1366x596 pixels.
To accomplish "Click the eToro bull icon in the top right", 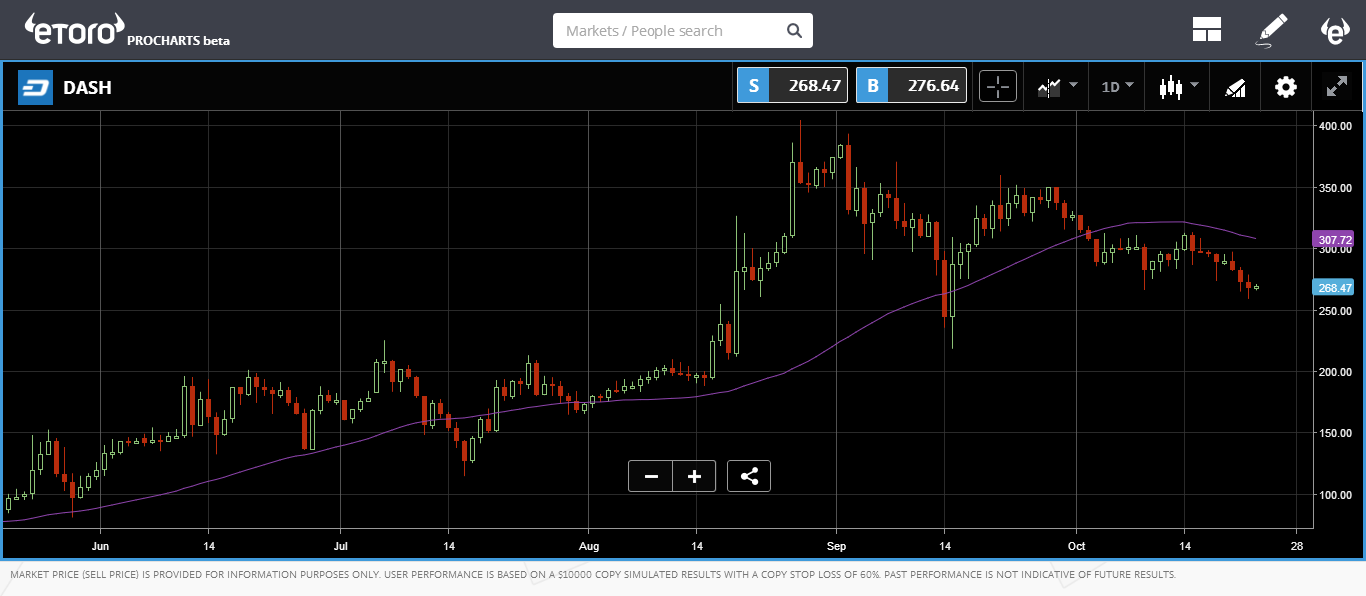I will 1335,30.
